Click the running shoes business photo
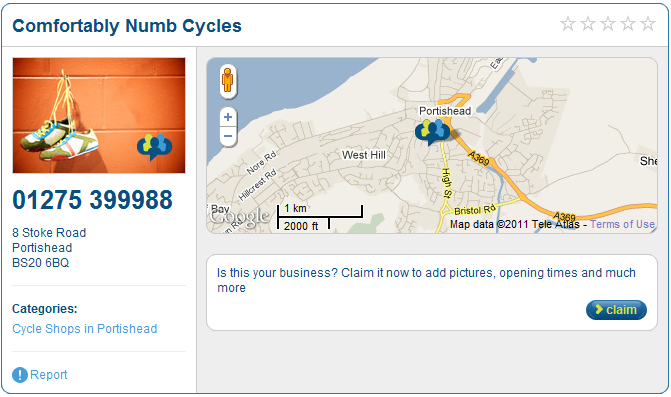This screenshot has height=397, width=671. (x=99, y=116)
